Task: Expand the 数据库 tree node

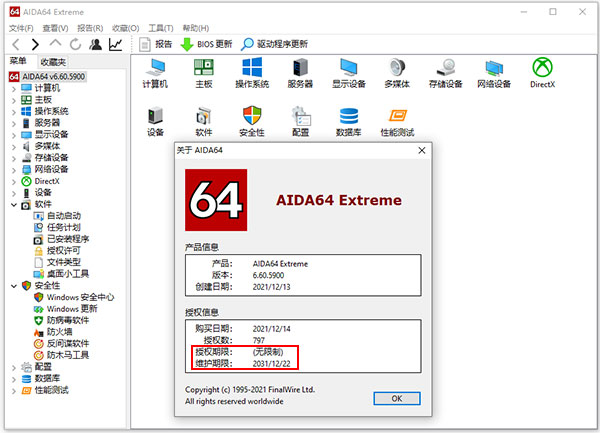Action: pyautogui.click(x=14, y=379)
